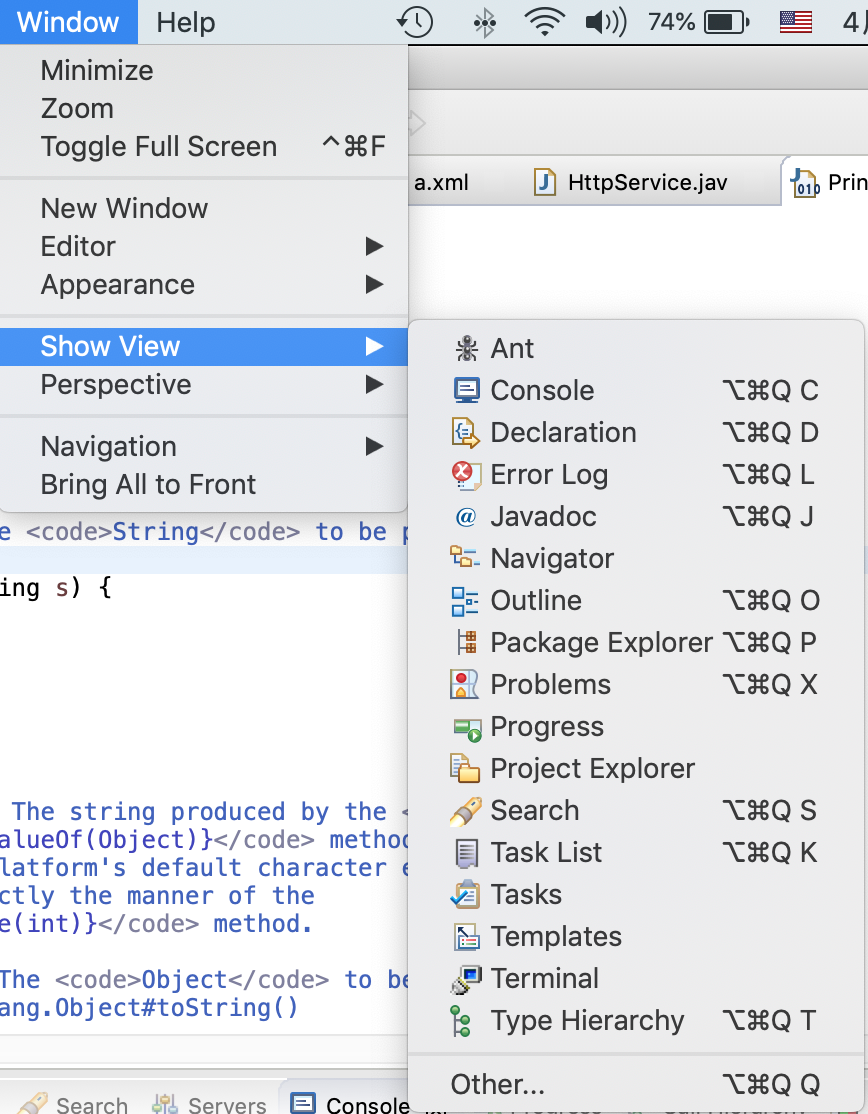Click the Terminal view icon

tap(466, 979)
